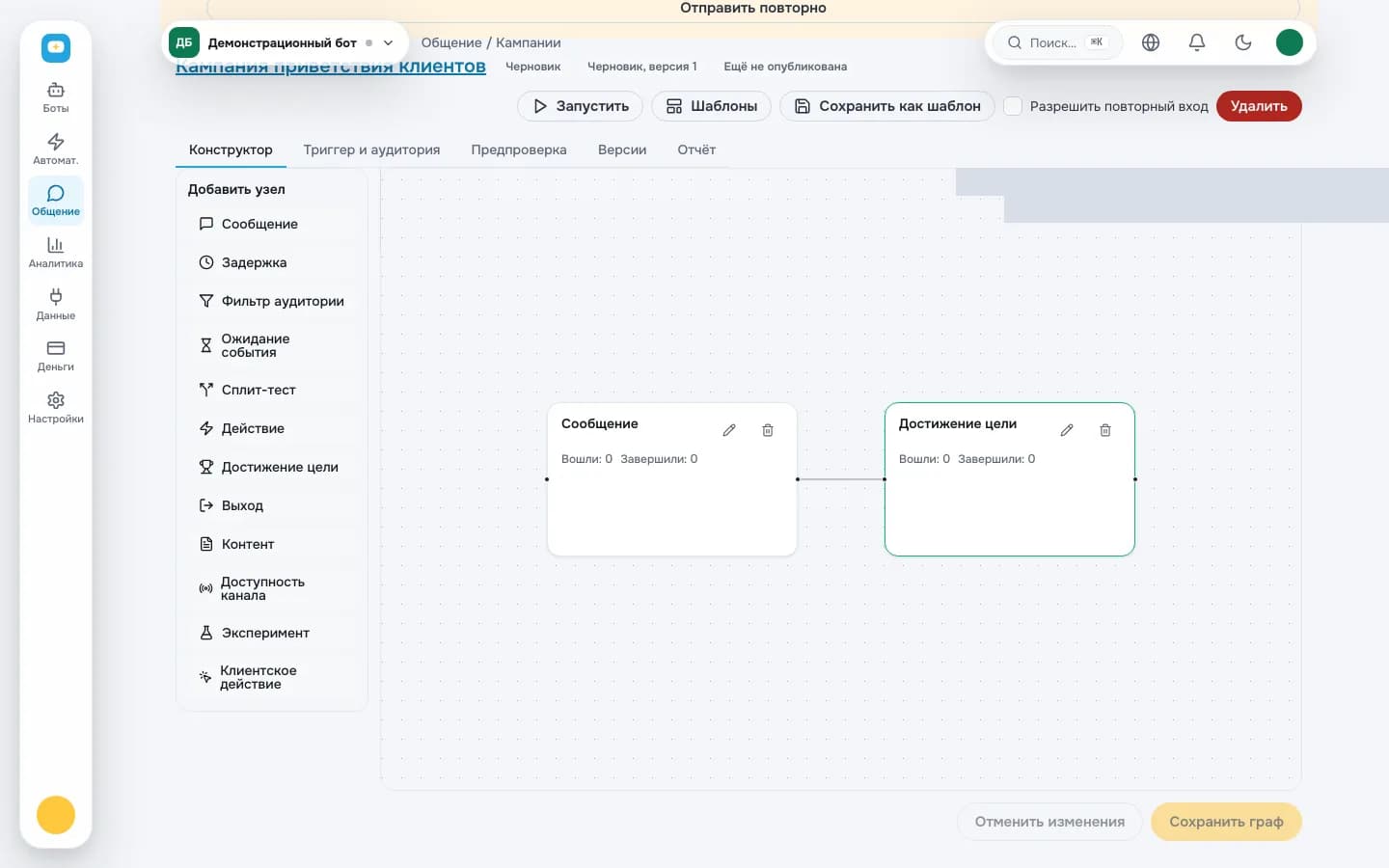Enable Разрешить повторный вход checkbox
Viewport: 1389px width, 868px height.
pyautogui.click(x=1013, y=106)
